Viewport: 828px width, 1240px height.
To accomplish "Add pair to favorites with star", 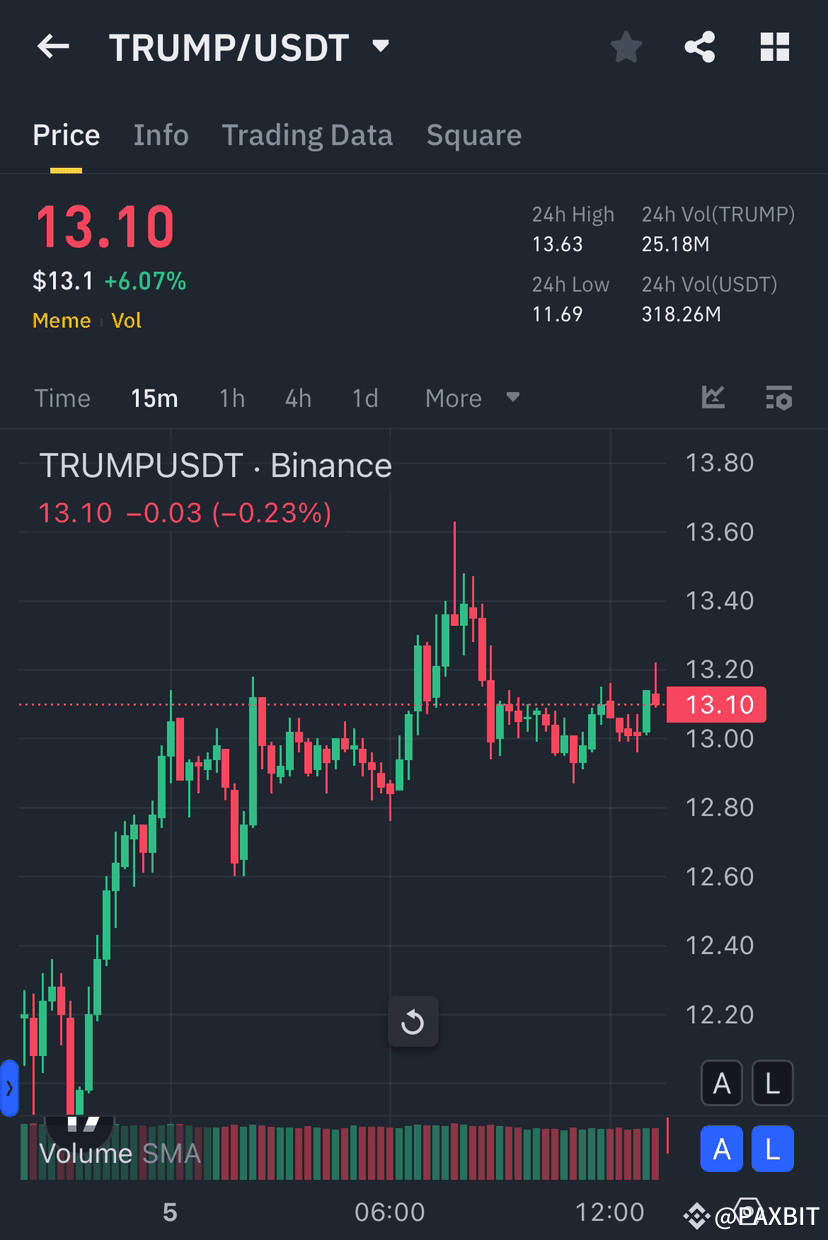I will [x=626, y=47].
